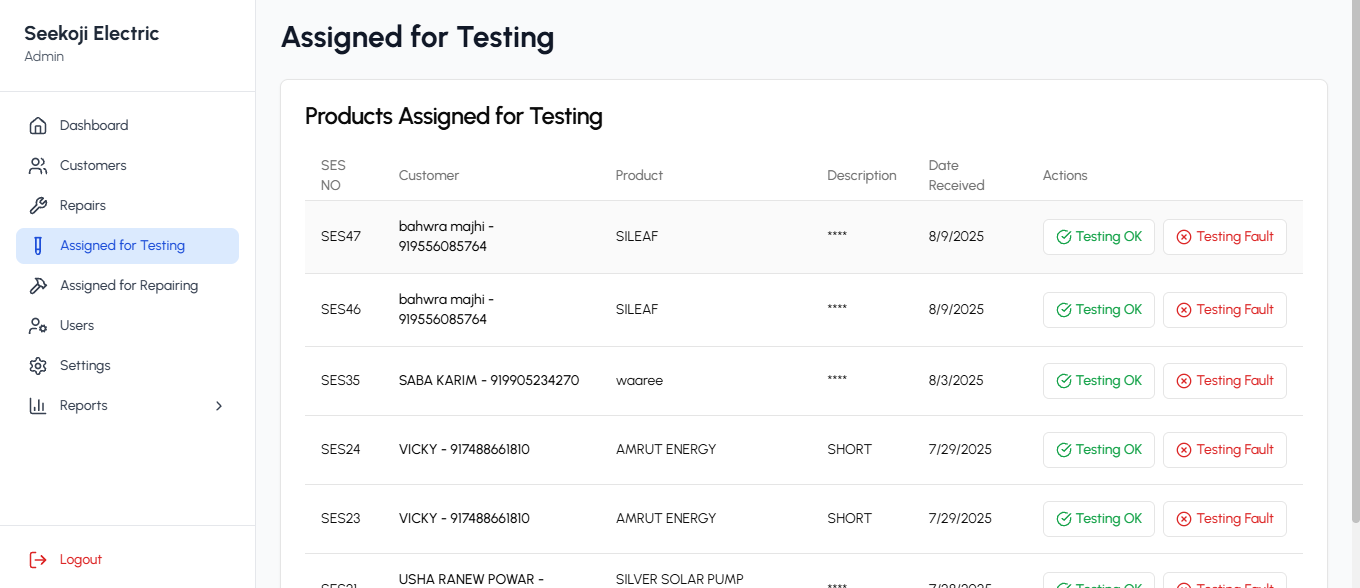Click the Settings gear icon
This screenshot has height=588, width=1360.
(x=38, y=366)
